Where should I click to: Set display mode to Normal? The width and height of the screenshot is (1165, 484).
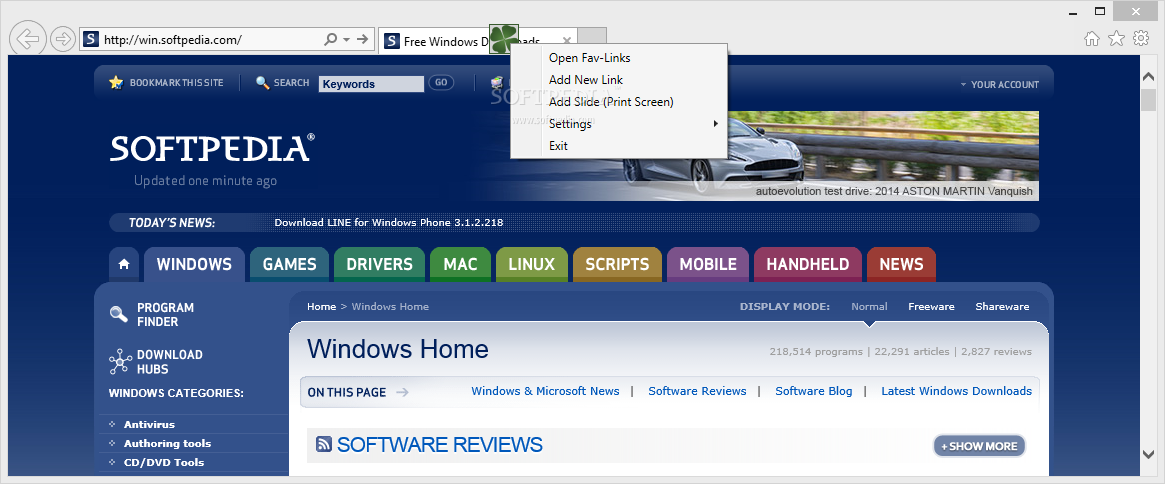pyautogui.click(x=869, y=306)
